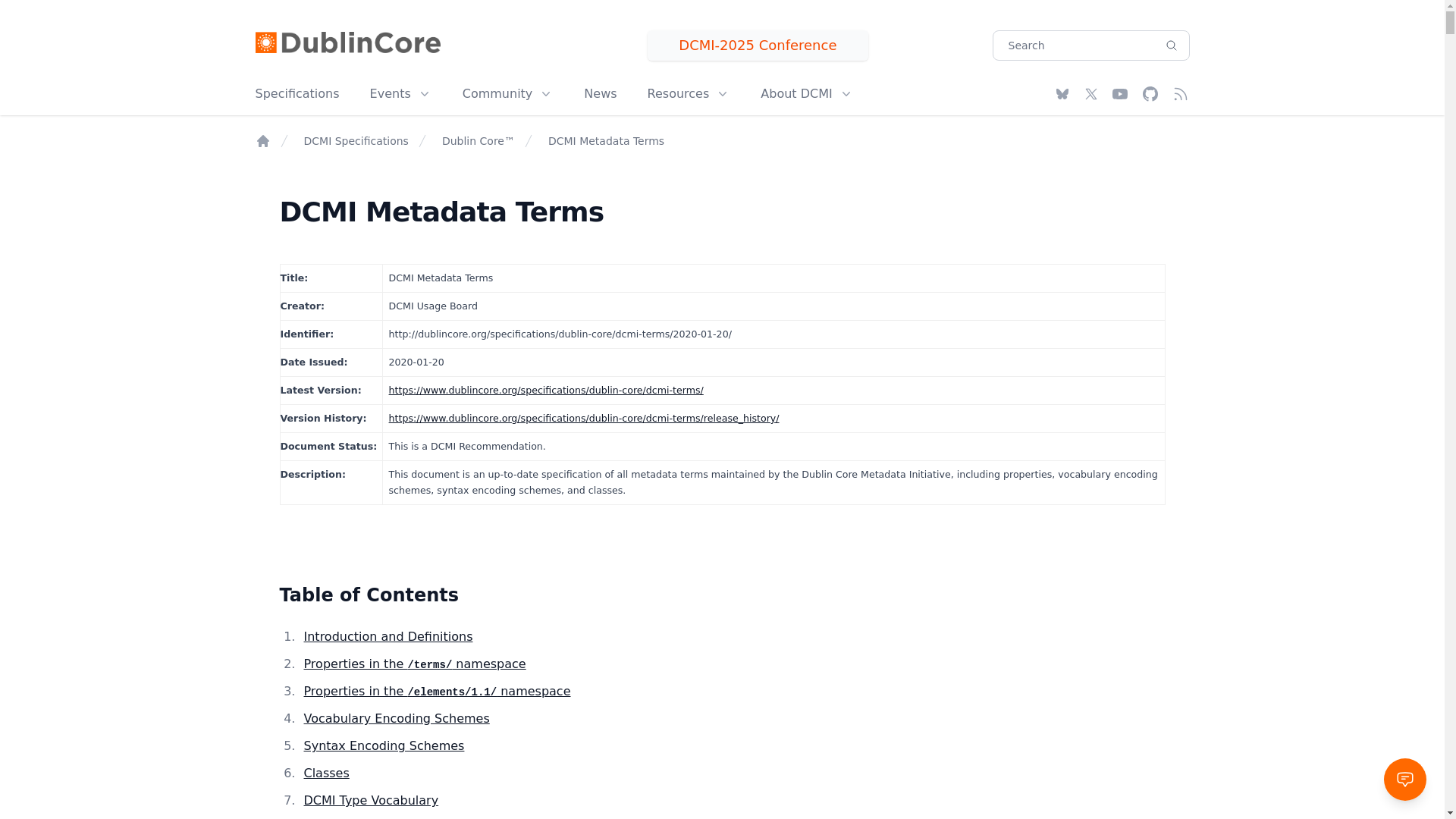1456x819 pixels.
Task: Expand the Community dropdown menu
Action: (507, 94)
